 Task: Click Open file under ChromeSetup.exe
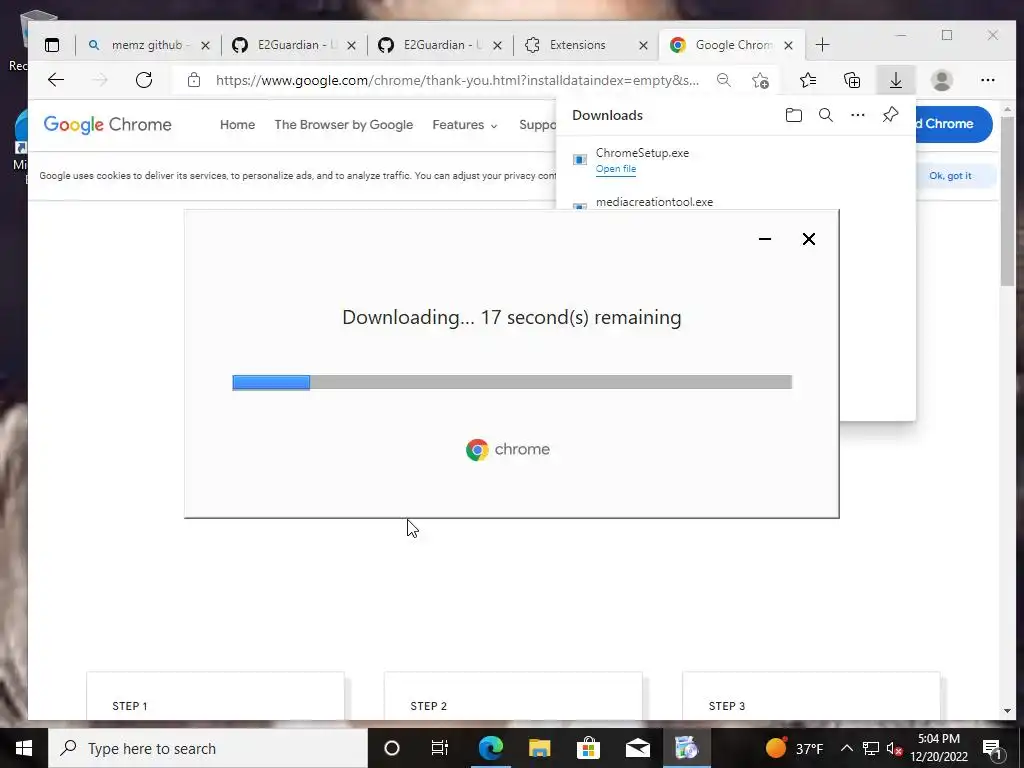615,169
